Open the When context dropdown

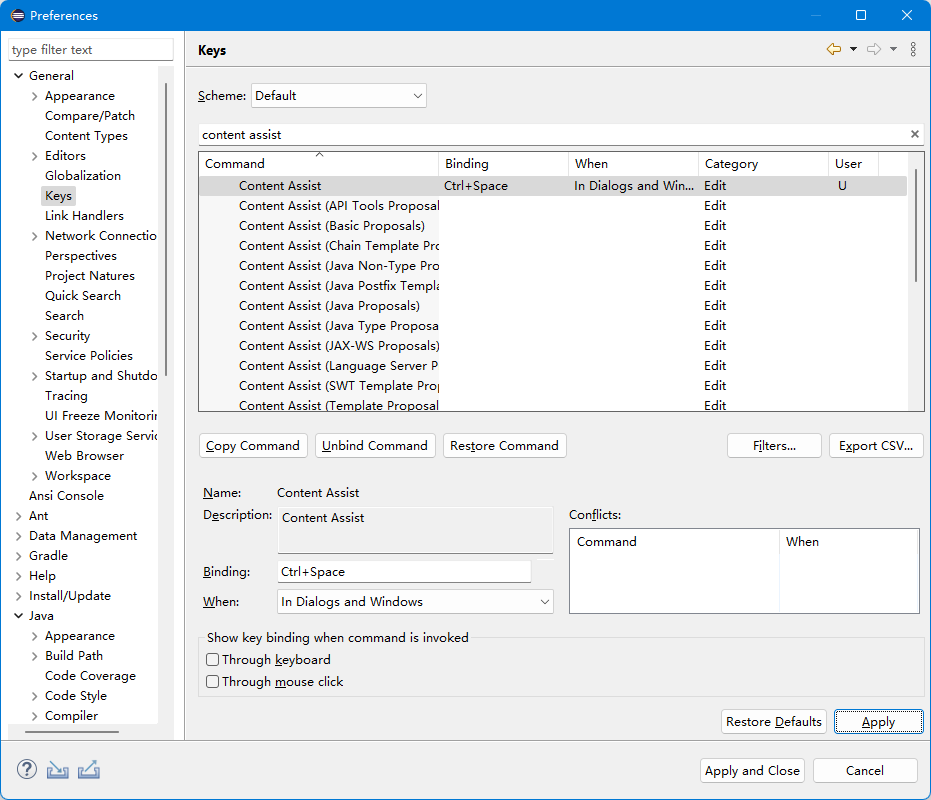pos(415,602)
